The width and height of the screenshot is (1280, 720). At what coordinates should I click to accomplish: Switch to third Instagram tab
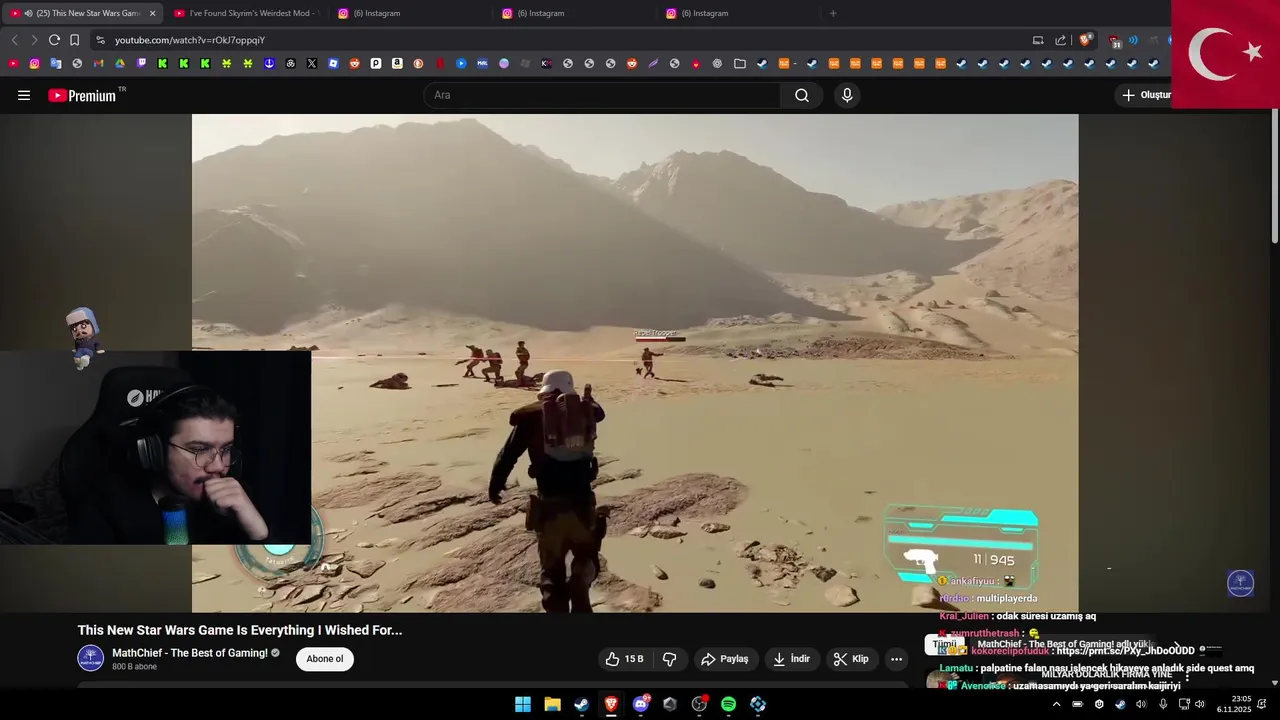(x=738, y=13)
